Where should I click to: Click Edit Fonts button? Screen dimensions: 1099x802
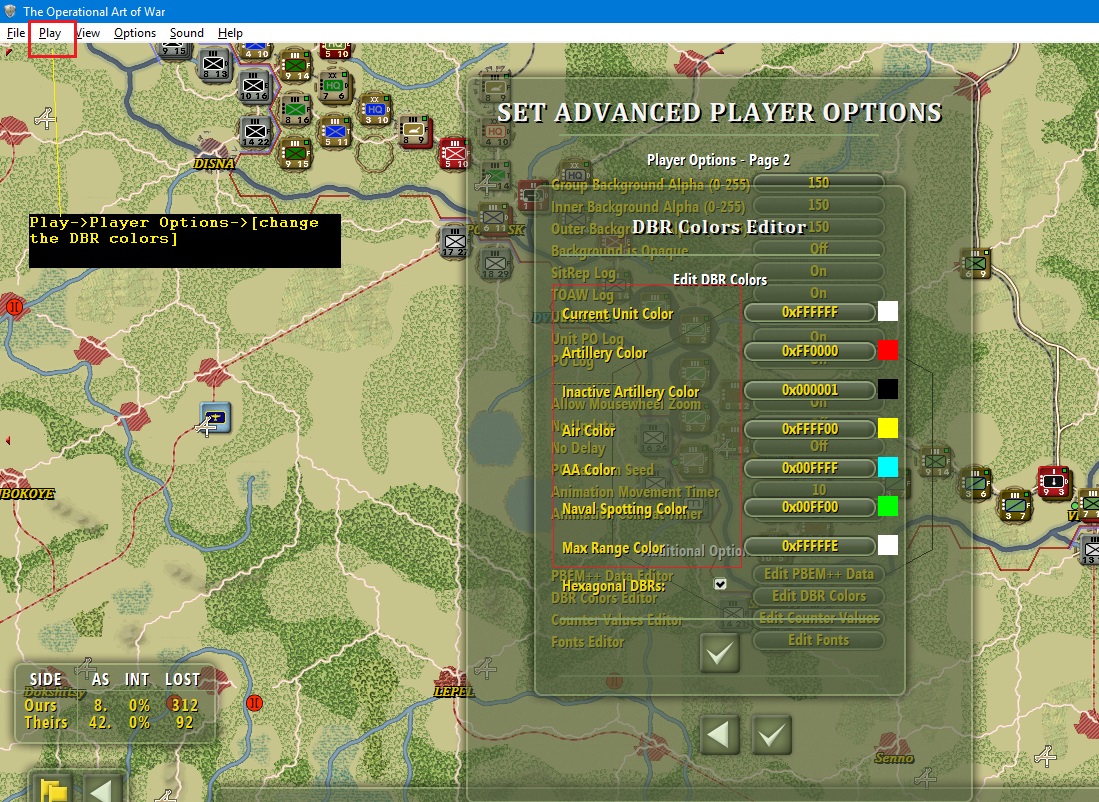point(818,640)
